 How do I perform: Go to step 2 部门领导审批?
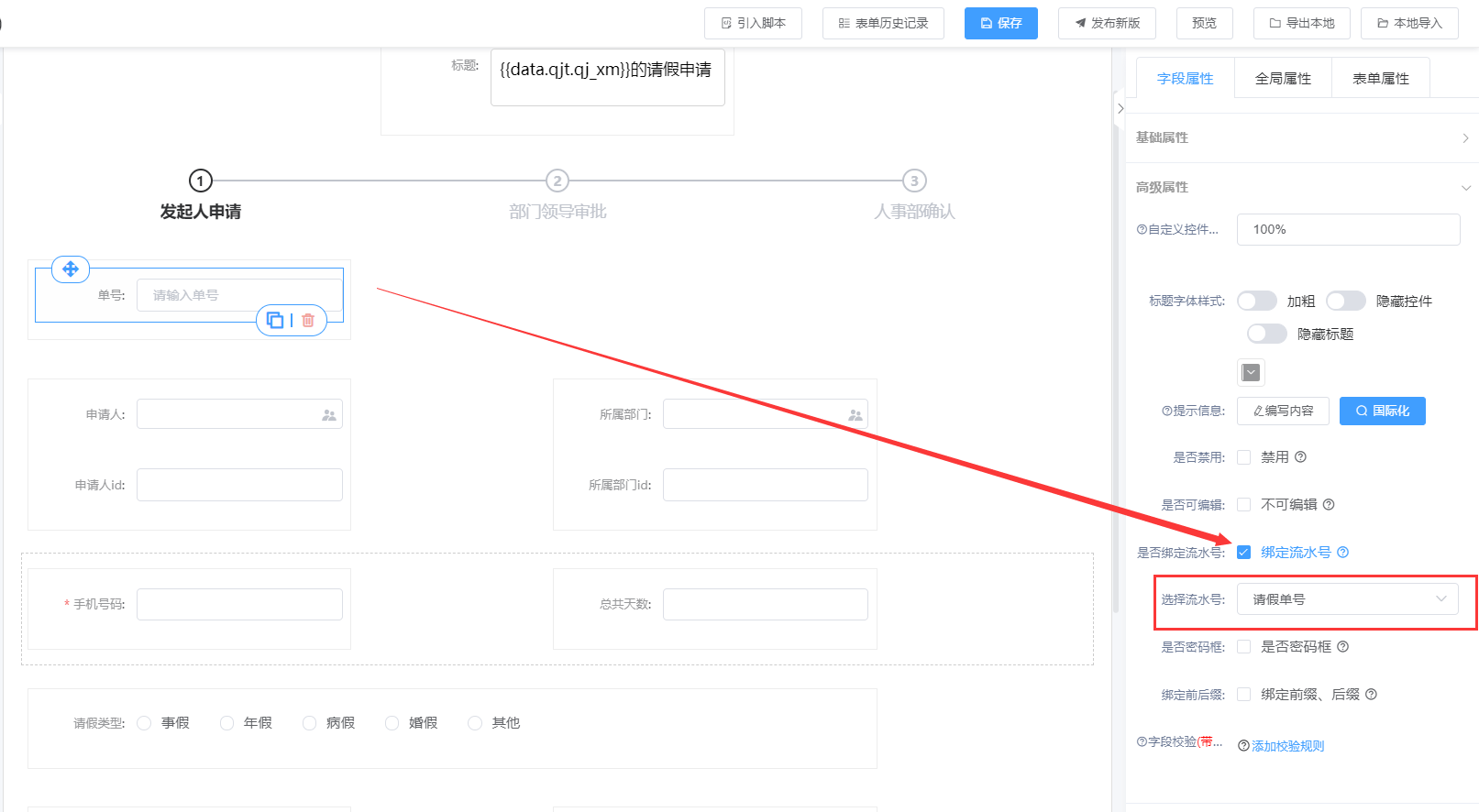(x=557, y=195)
